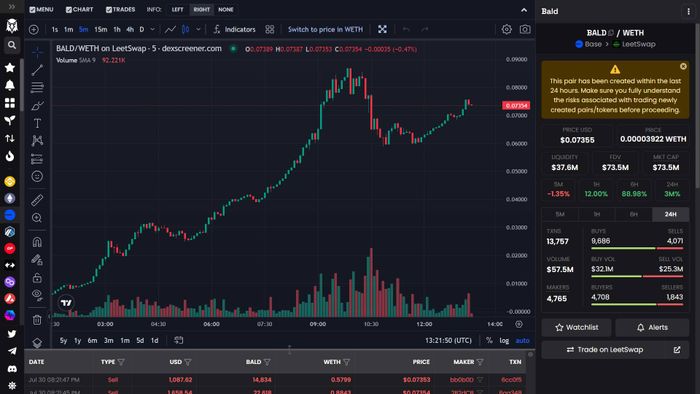This screenshot has height=394, width=700.
Task: Pick the ruler measure tool
Action: point(38,200)
